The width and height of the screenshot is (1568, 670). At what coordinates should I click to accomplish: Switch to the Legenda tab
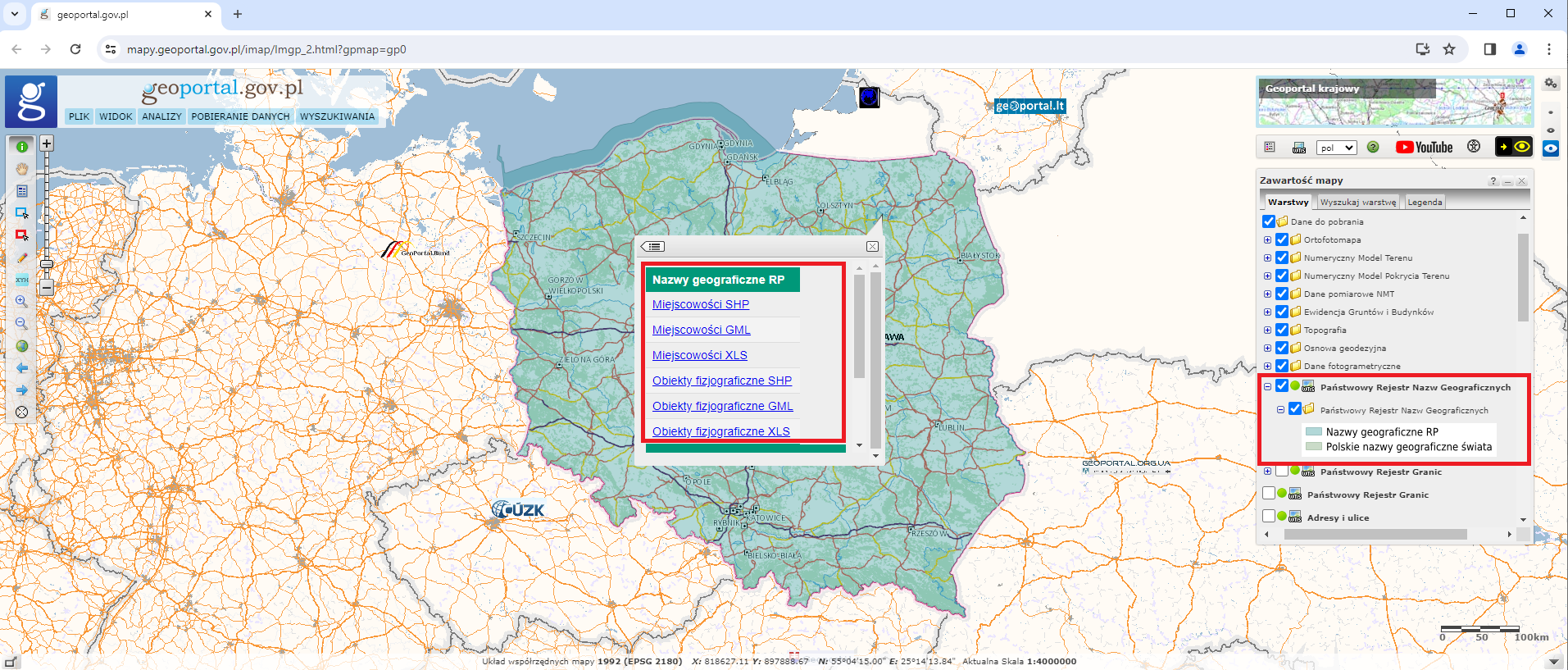1425,203
